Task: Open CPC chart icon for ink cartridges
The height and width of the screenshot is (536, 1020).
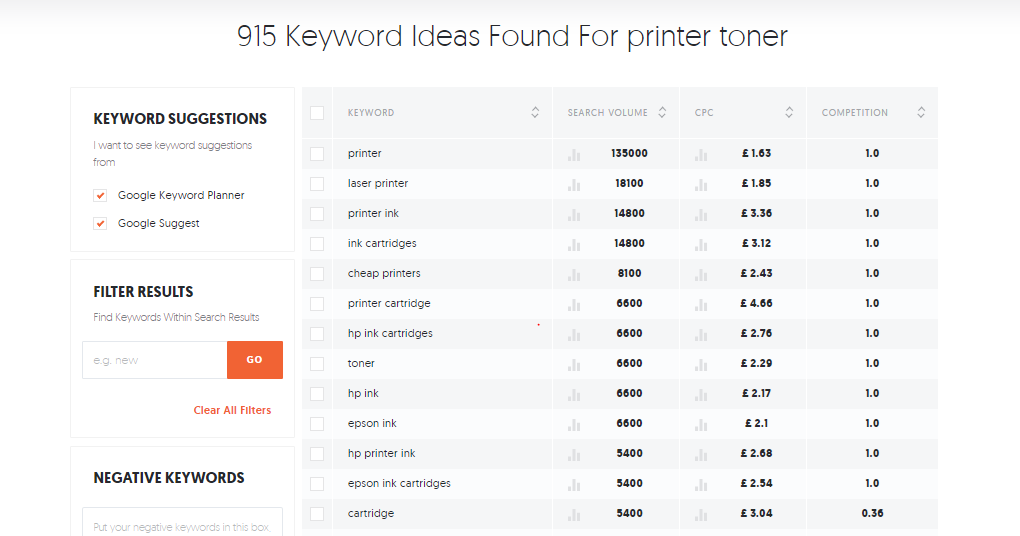Action: [x=701, y=245]
